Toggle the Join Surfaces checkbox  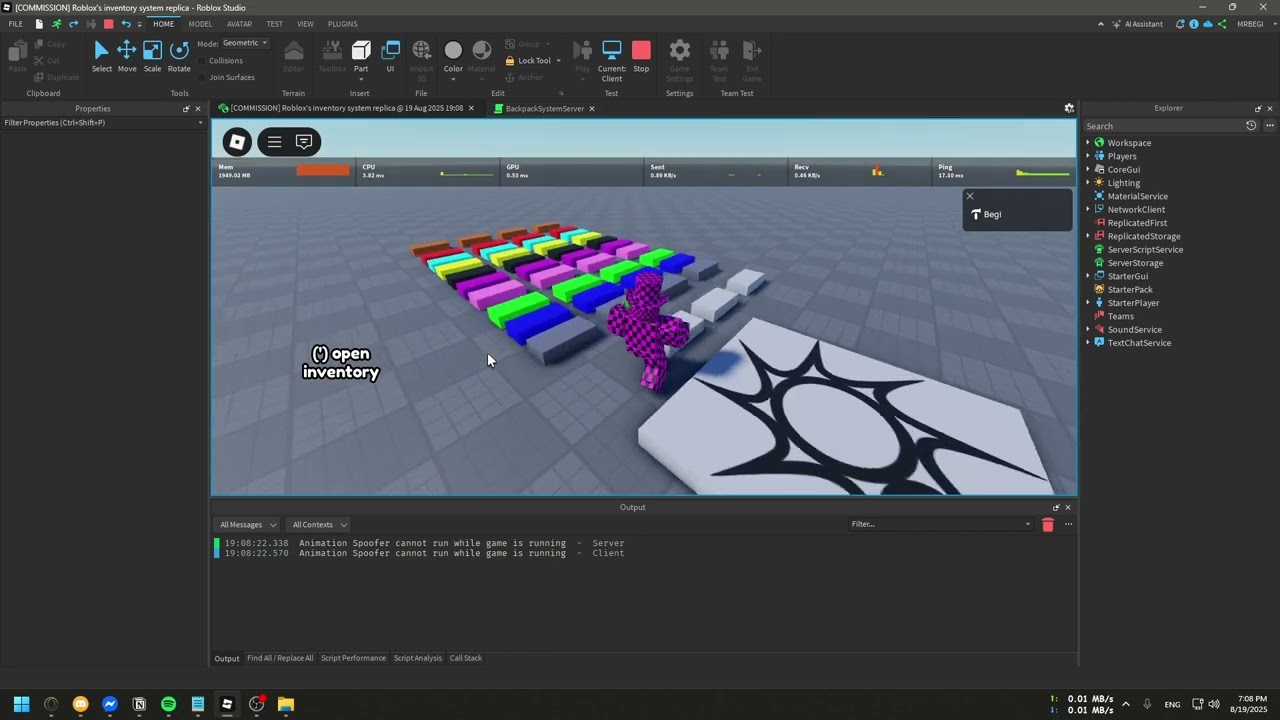203,78
